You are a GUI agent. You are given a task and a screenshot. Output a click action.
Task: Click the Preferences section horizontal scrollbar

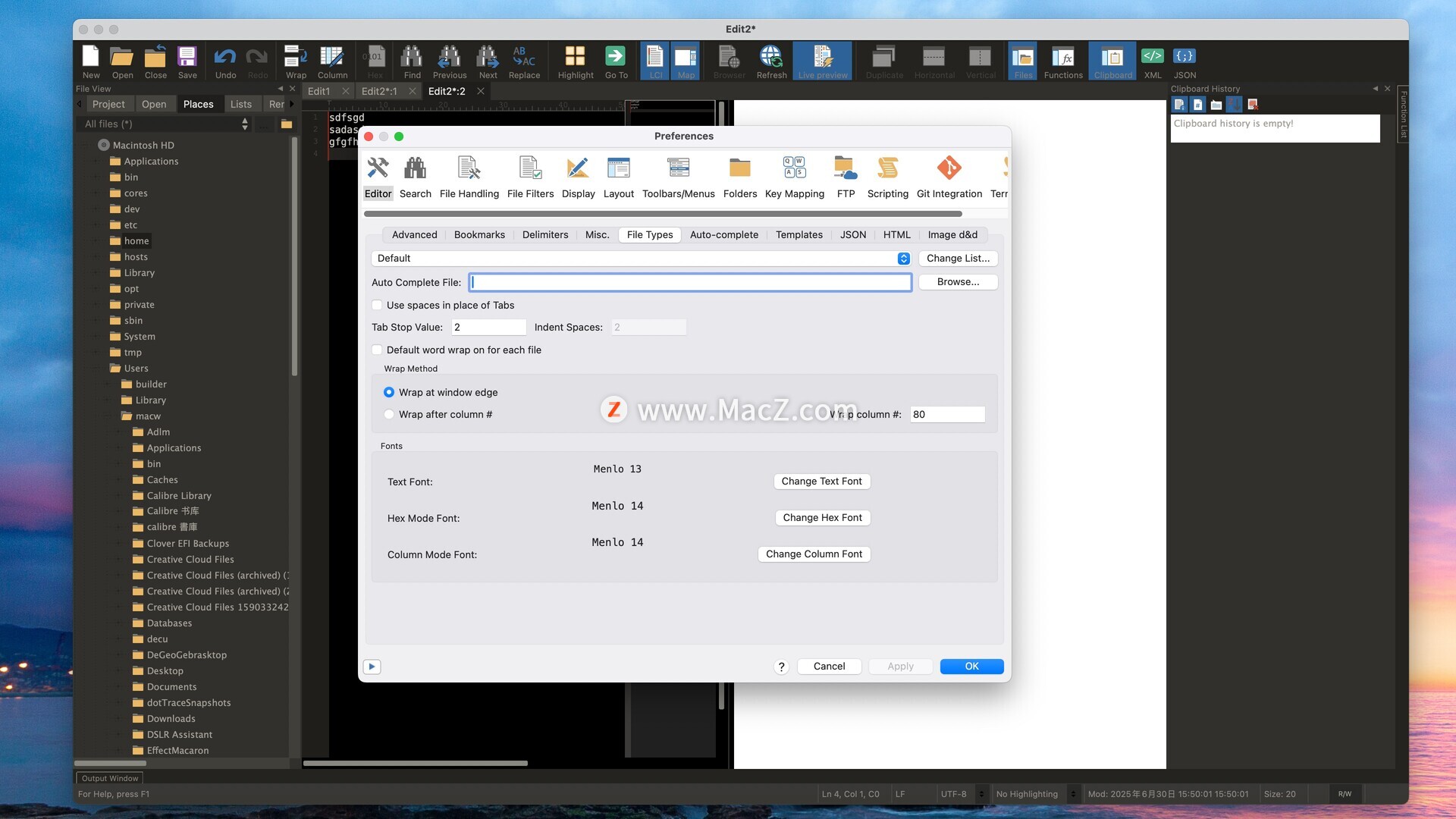pos(663,214)
